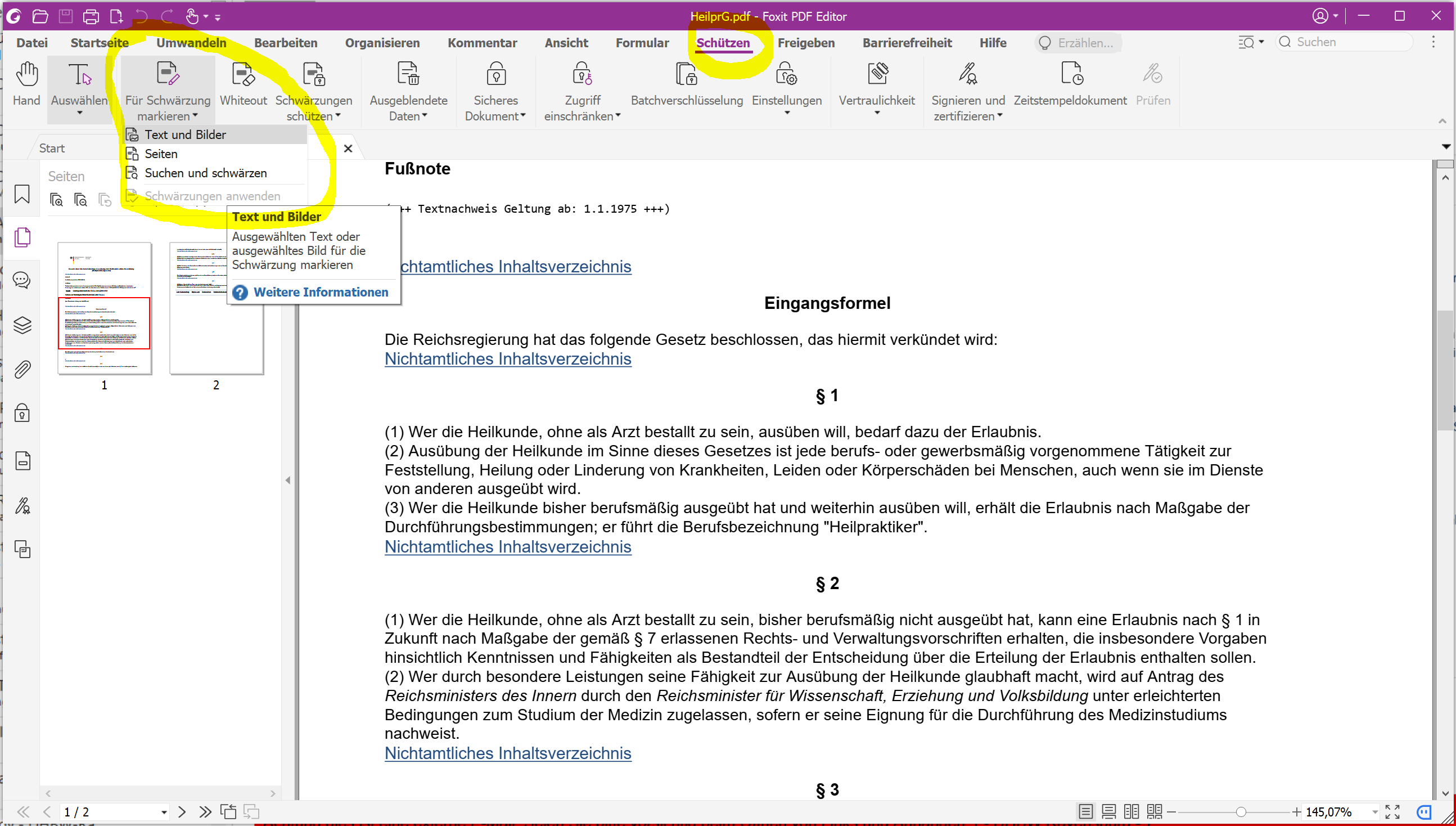Open the digital signatures panel icon
Screen dimensions: 1456x826
(22, 505)
